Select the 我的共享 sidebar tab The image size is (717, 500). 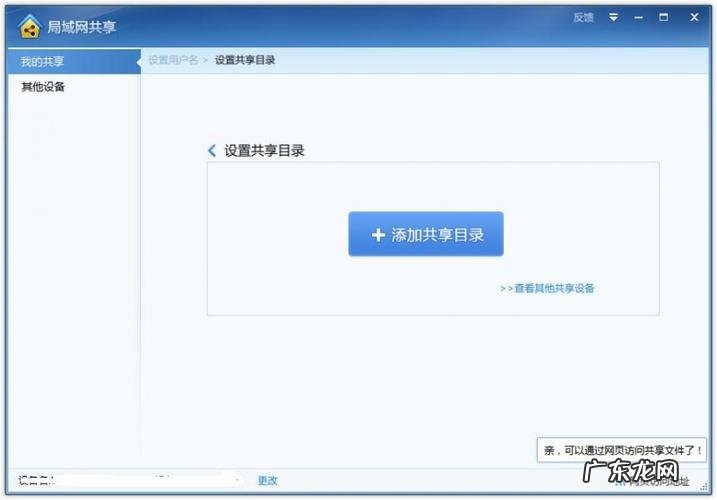[74, 61]
